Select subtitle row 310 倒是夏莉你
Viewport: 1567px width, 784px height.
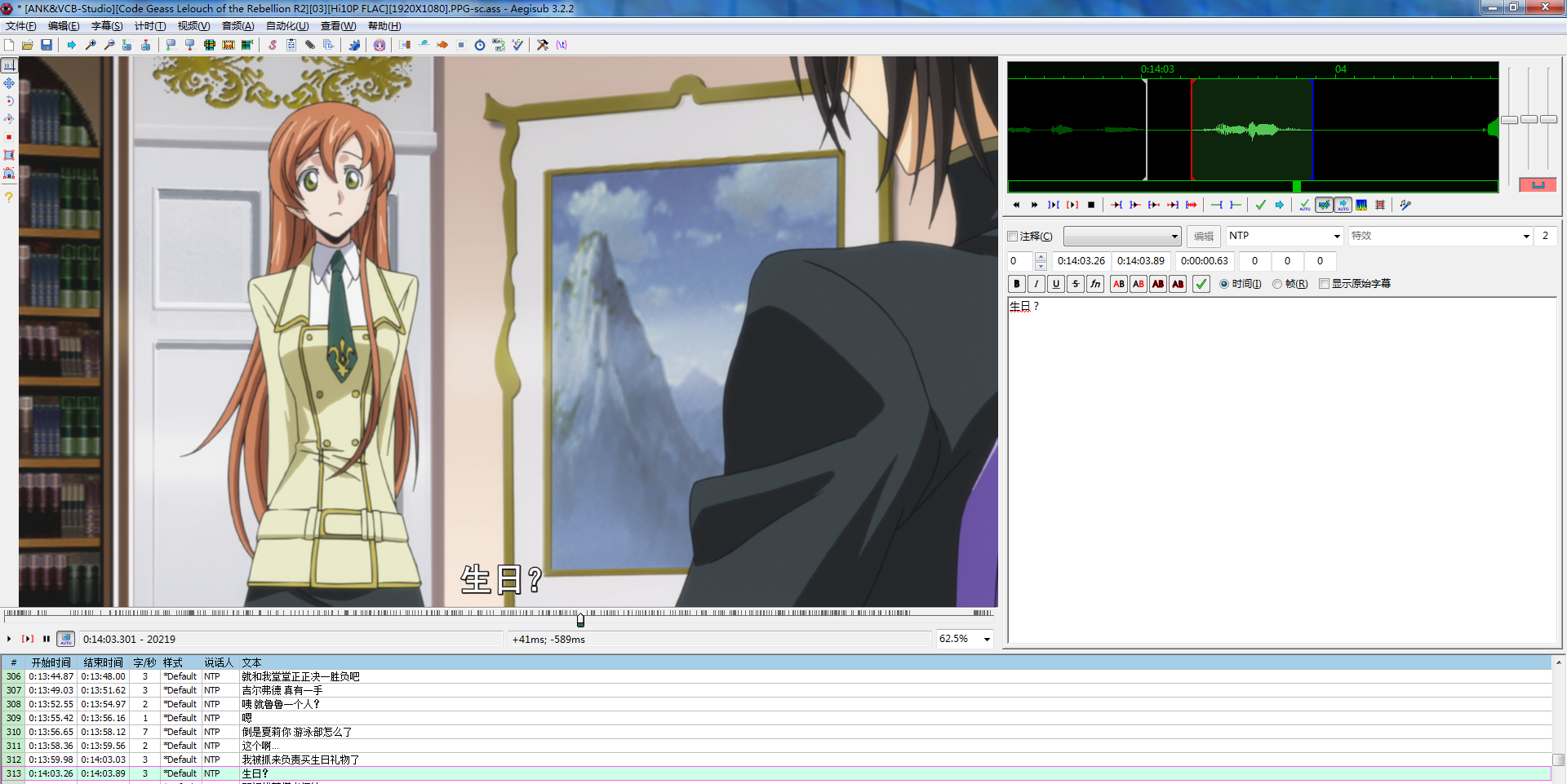coord(775,732)
